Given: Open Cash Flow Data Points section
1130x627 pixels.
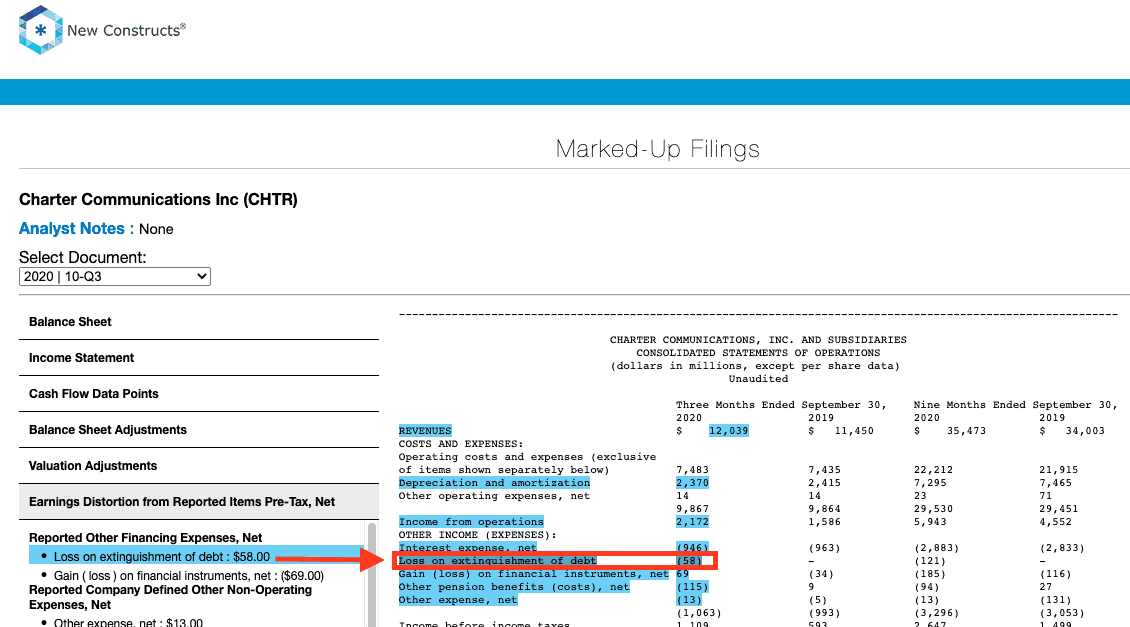Looking at the screenshot, I should 199,394.
